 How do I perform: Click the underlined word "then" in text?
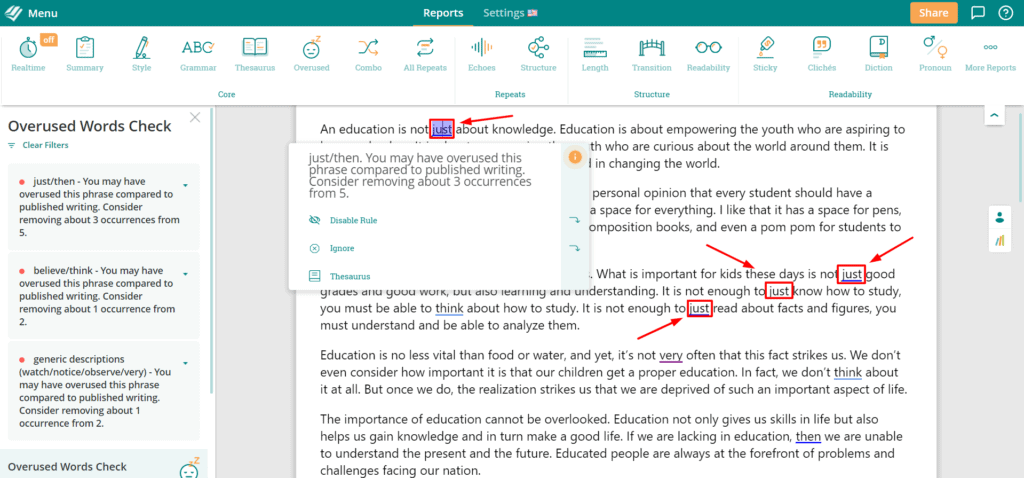click(808, 437)
